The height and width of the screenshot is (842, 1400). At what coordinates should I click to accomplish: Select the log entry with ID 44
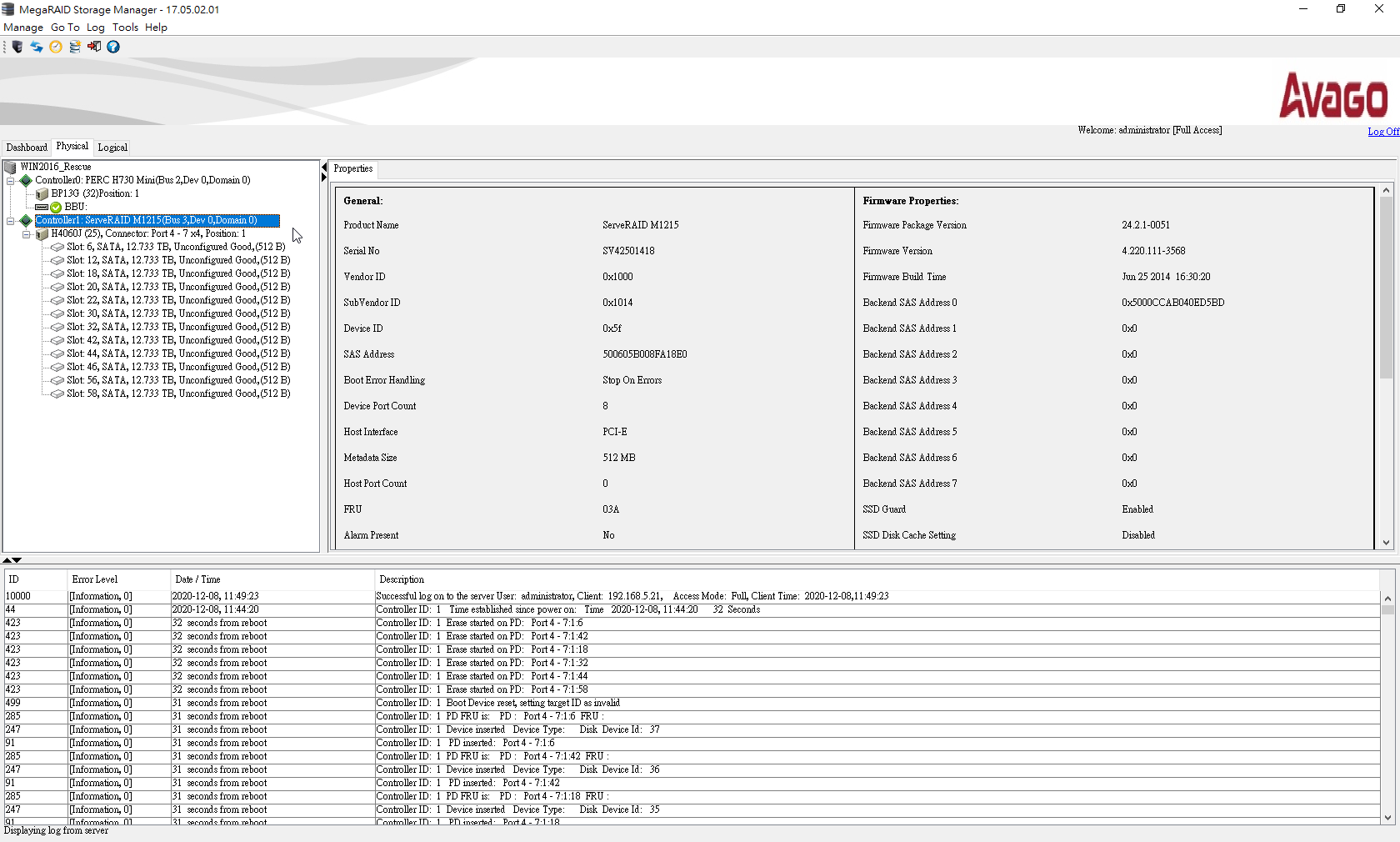pos(692,609)
